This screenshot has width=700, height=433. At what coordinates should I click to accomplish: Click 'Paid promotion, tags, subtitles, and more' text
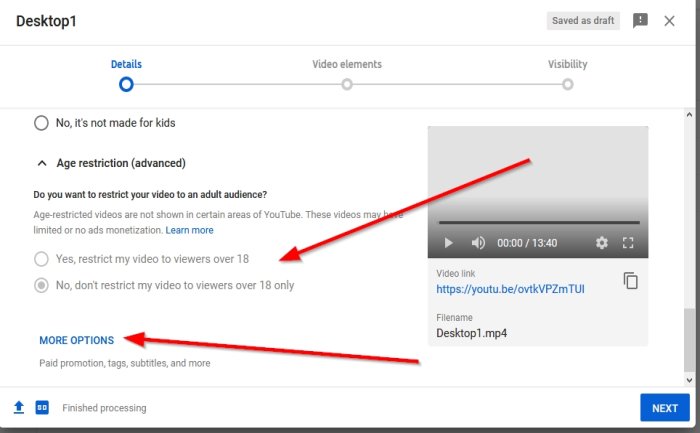click(x=125, y=363)
